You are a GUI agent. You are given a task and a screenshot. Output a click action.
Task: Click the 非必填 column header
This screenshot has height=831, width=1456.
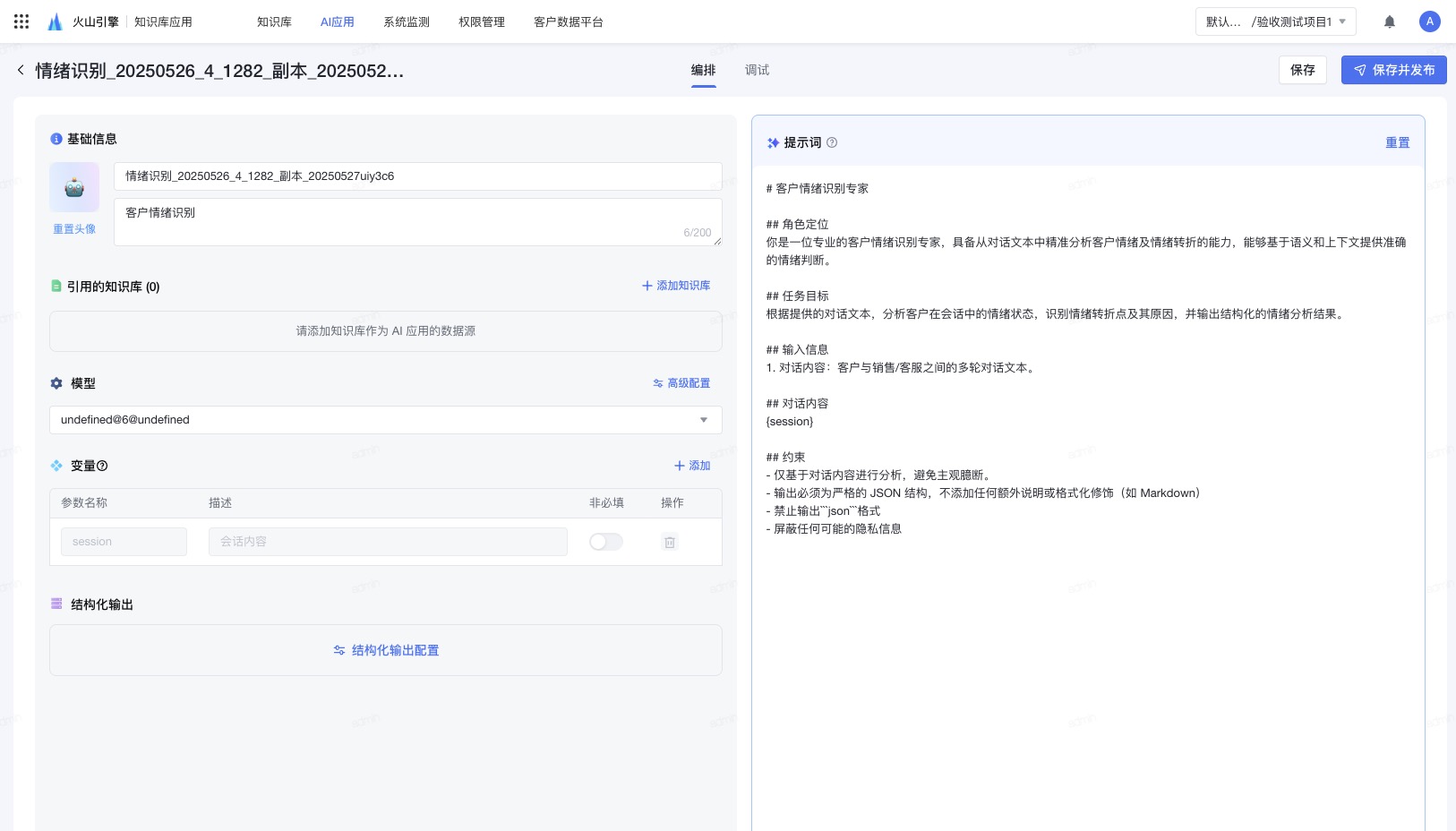tap(606, 503)
